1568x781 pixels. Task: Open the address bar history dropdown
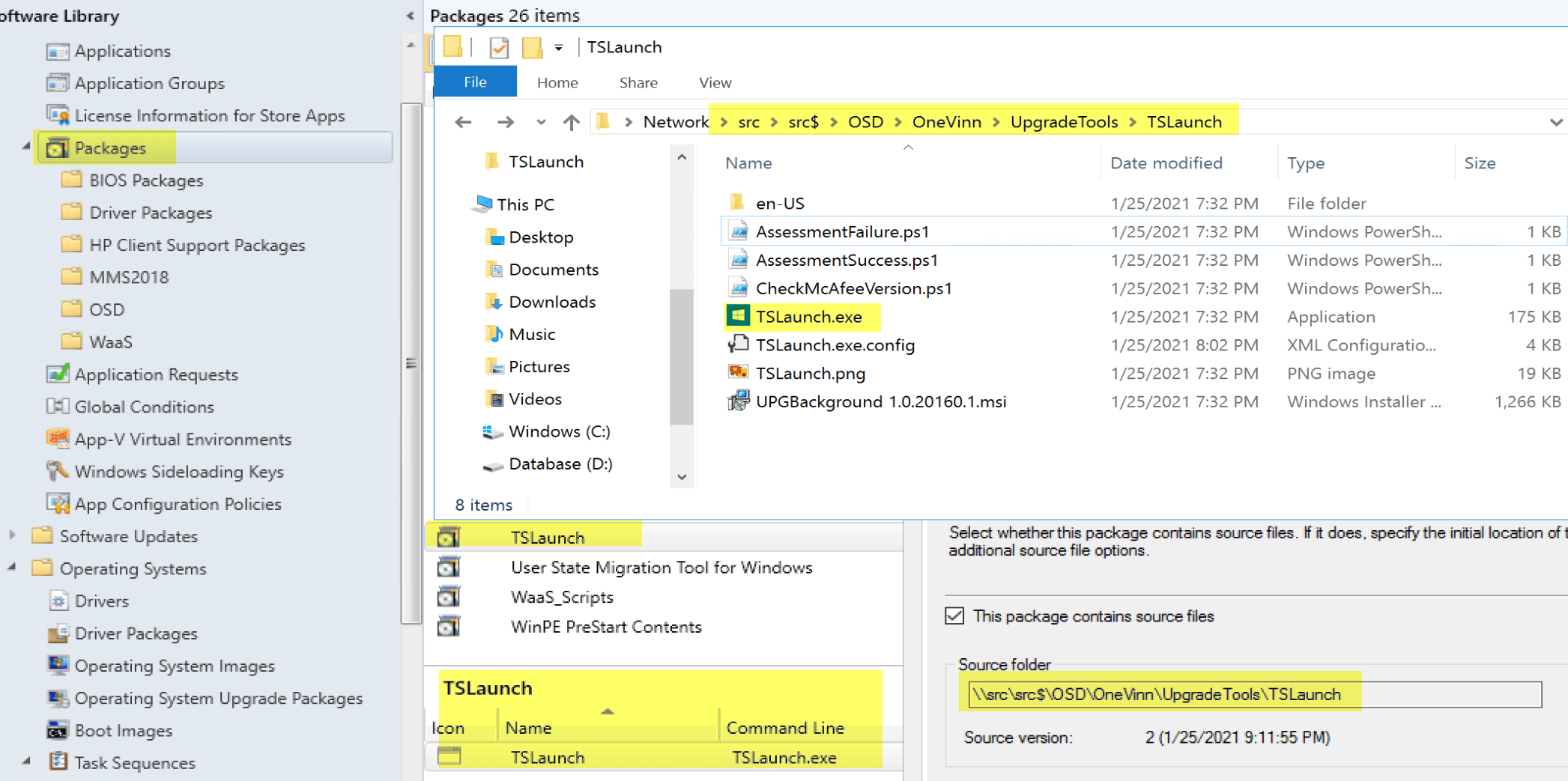coord(1556,122)
